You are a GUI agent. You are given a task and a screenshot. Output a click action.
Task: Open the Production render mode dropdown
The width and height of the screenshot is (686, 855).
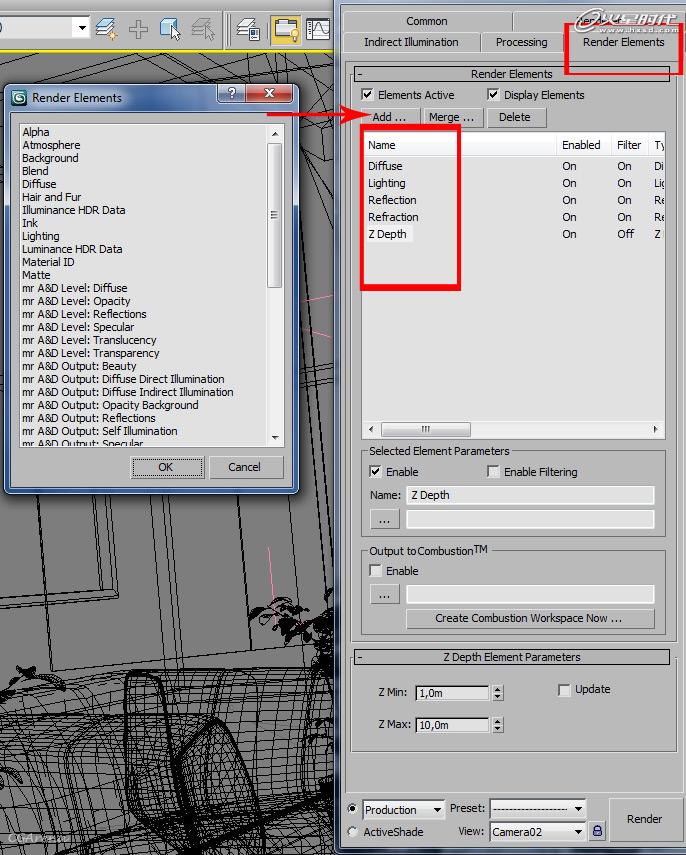[x=403, y=809]
